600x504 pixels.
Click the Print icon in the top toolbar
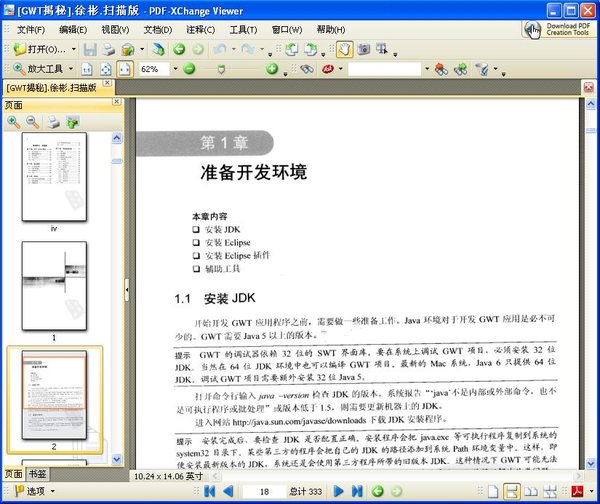coord(109,49)
